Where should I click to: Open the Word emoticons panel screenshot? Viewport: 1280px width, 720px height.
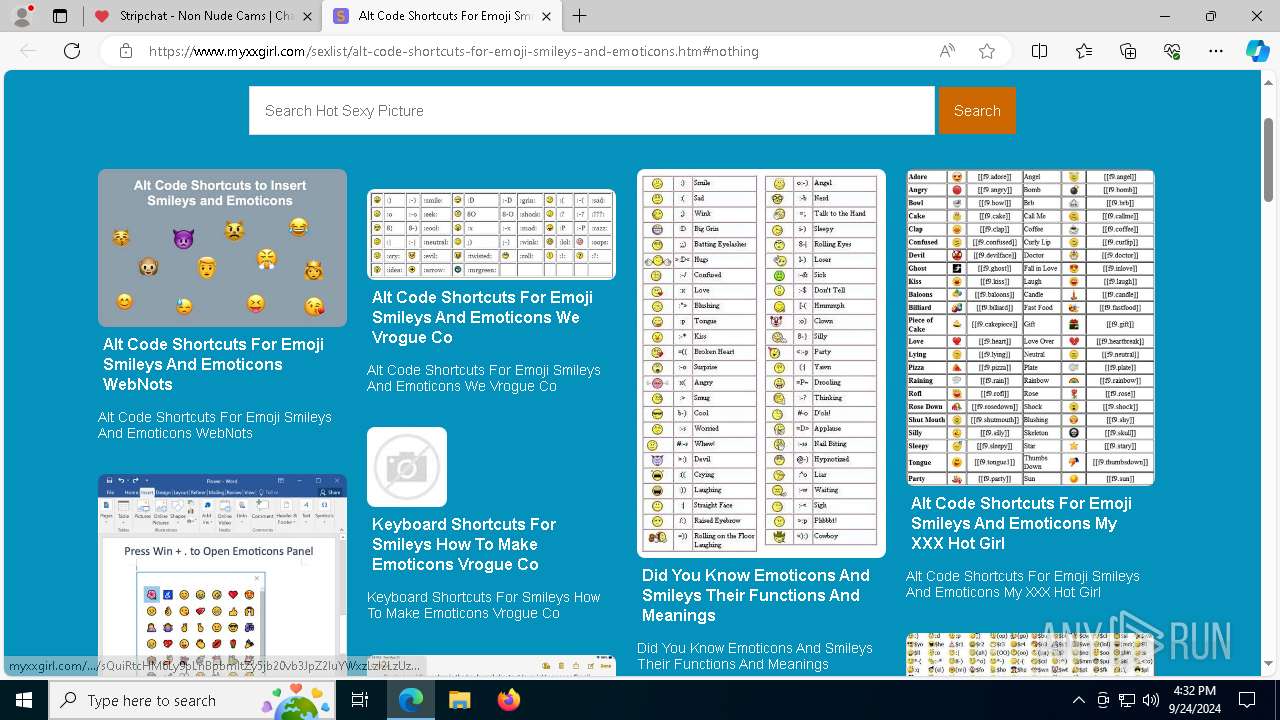coord(222,575)
